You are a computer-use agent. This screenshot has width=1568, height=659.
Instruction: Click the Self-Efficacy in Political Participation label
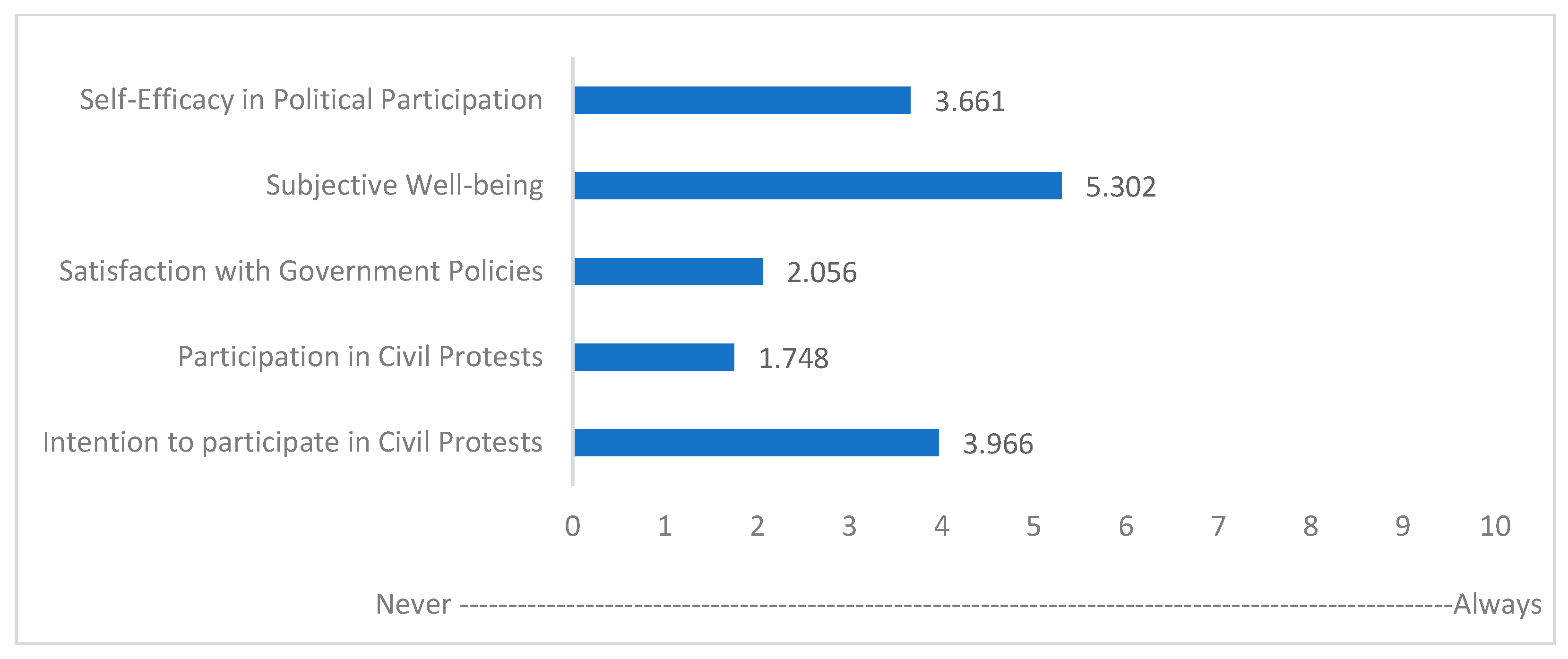[310, 100]
